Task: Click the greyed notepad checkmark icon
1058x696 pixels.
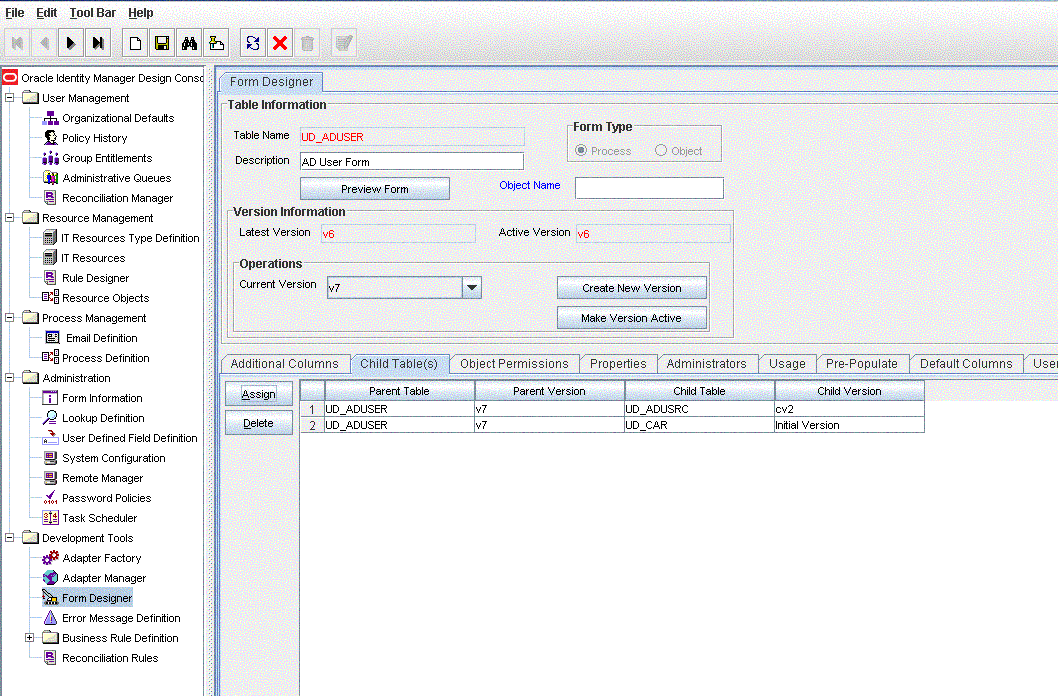Action: [344, 43]
